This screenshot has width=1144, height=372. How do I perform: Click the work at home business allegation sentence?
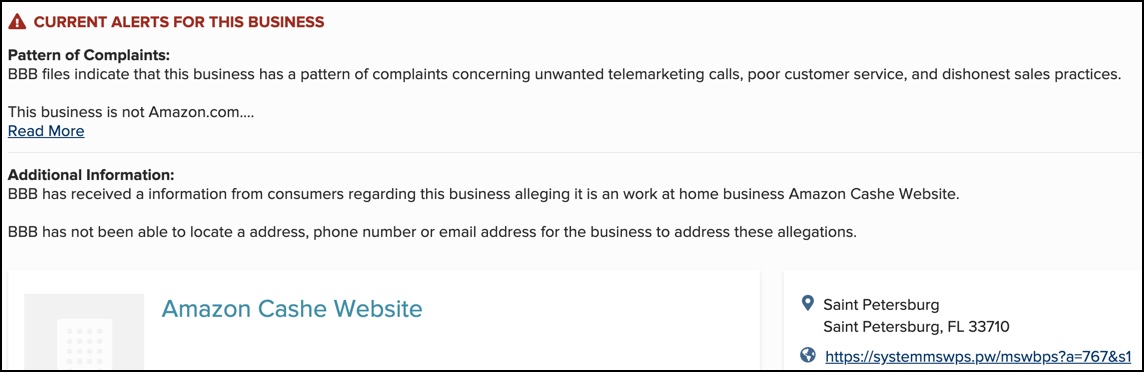click(x=482, y=195)
